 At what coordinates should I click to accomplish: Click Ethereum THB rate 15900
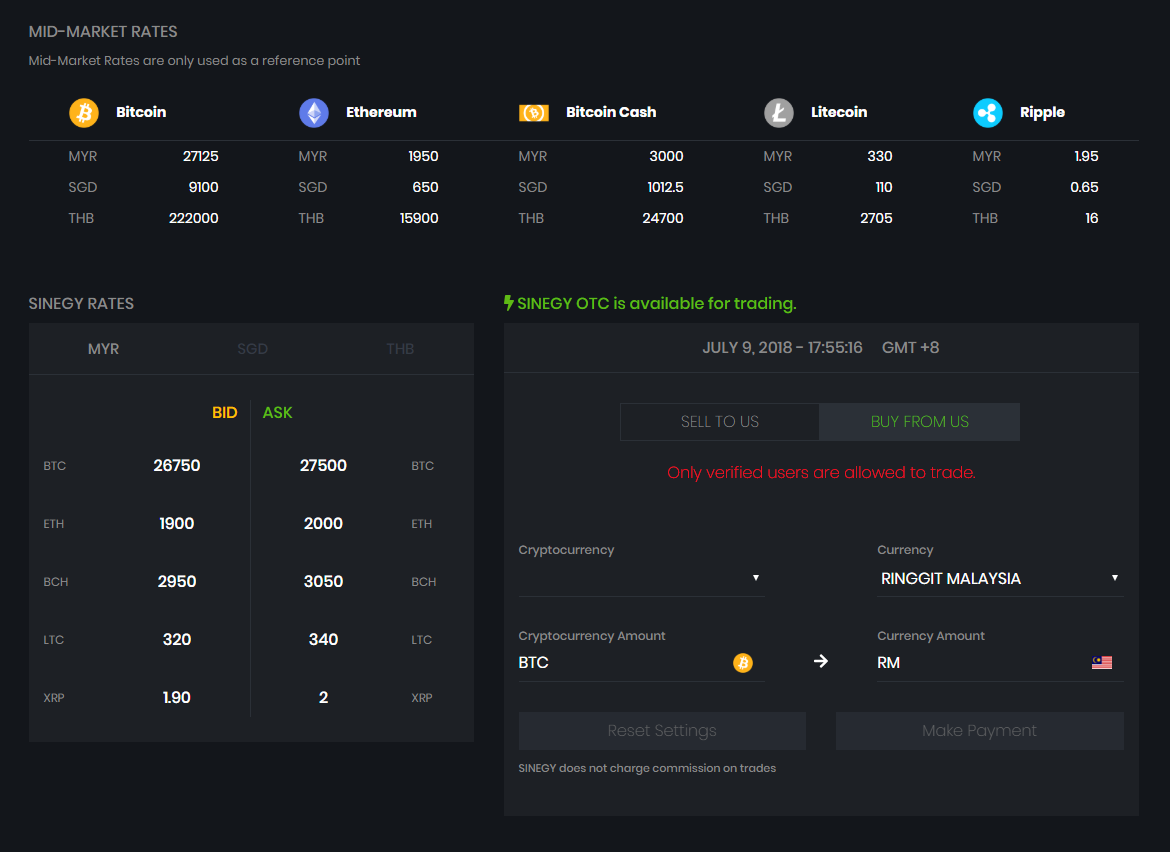point(419,218)
